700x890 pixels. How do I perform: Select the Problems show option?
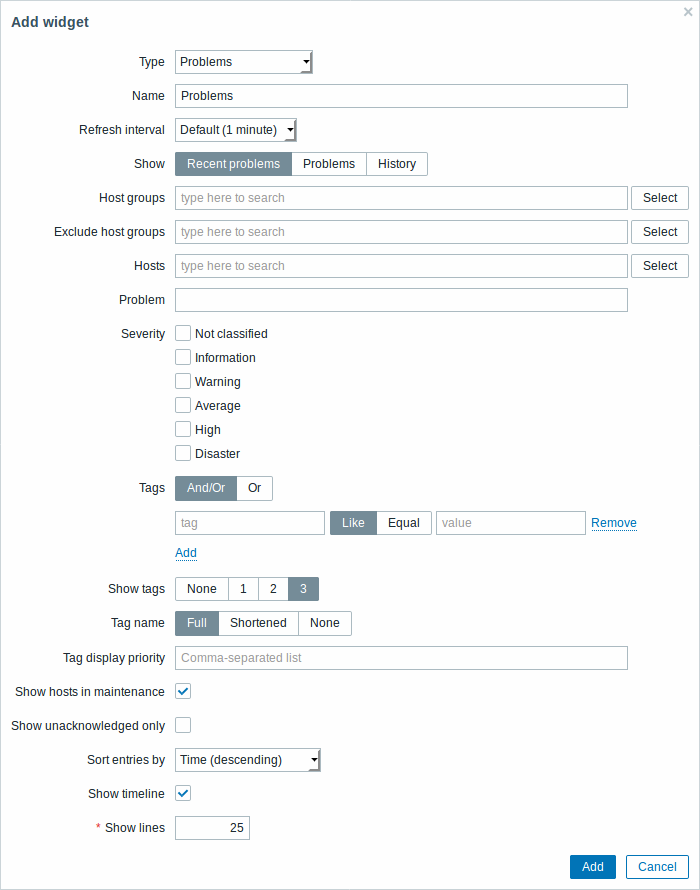(329, 164)
